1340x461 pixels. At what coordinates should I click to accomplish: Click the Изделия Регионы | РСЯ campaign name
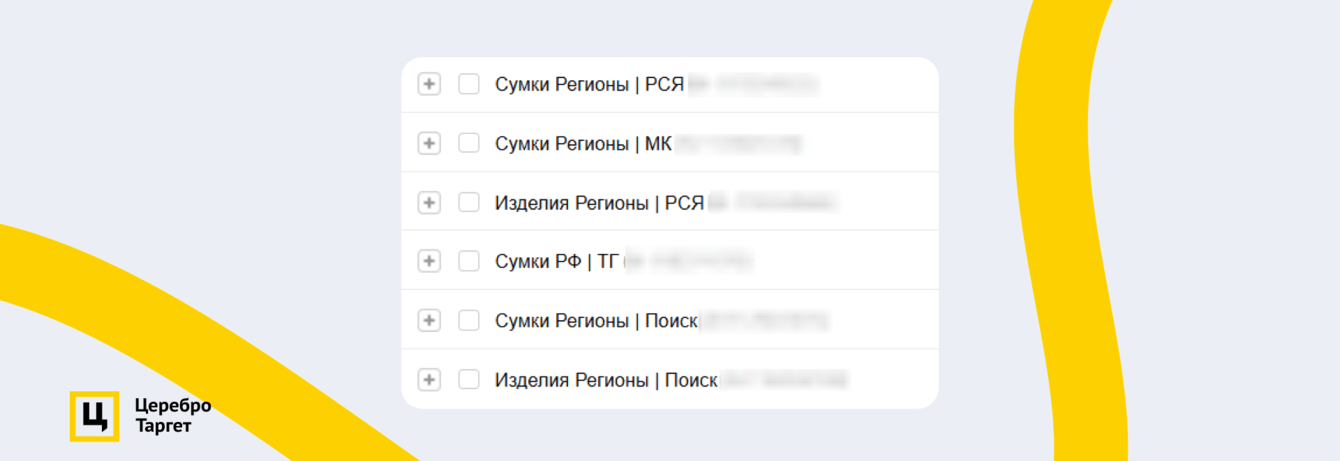point(599,204)
